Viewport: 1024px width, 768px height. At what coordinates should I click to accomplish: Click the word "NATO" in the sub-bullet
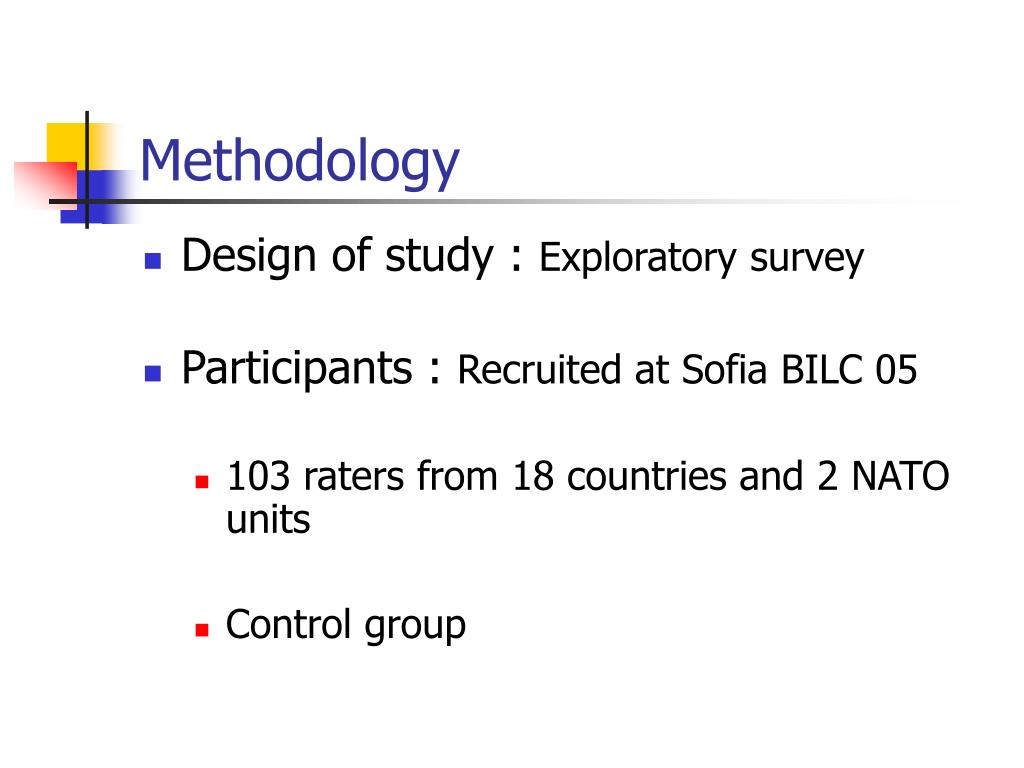point(901,476)
